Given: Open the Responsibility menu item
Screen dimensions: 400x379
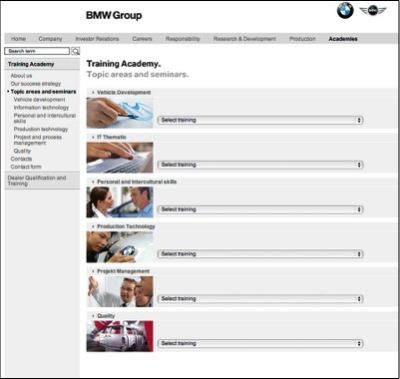Looking at the screenshot, I should [x=183, y=39].
